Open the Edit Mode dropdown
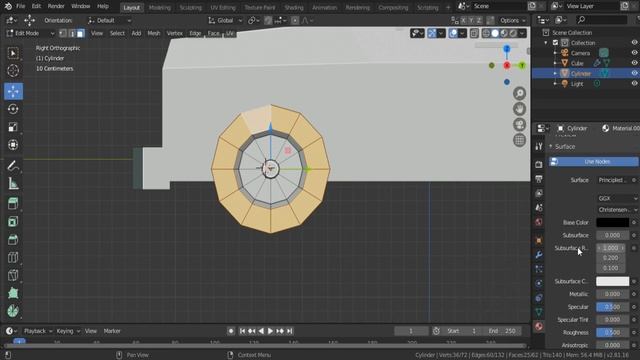Screen dimensions: 640x360 [30, 33]
